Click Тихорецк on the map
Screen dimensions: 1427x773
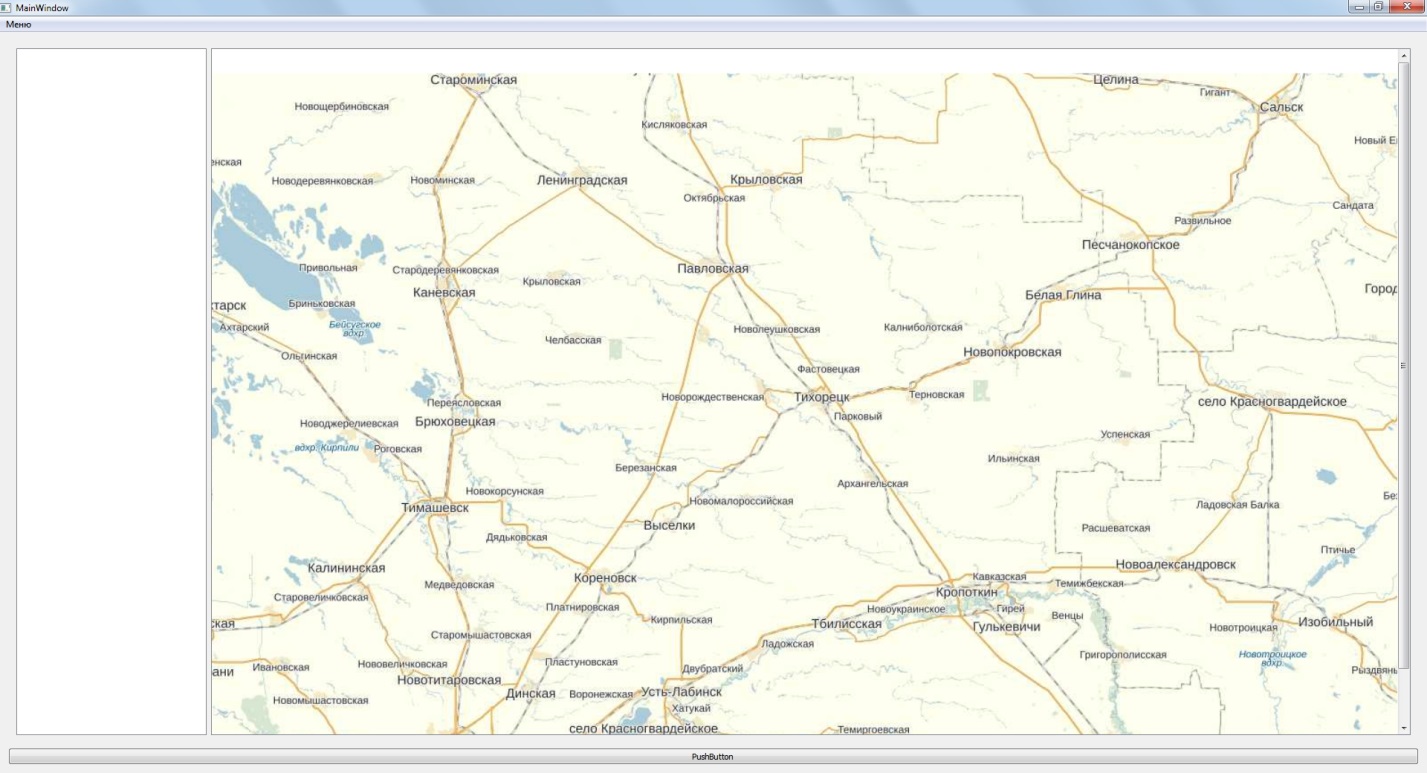pos(822,397)
